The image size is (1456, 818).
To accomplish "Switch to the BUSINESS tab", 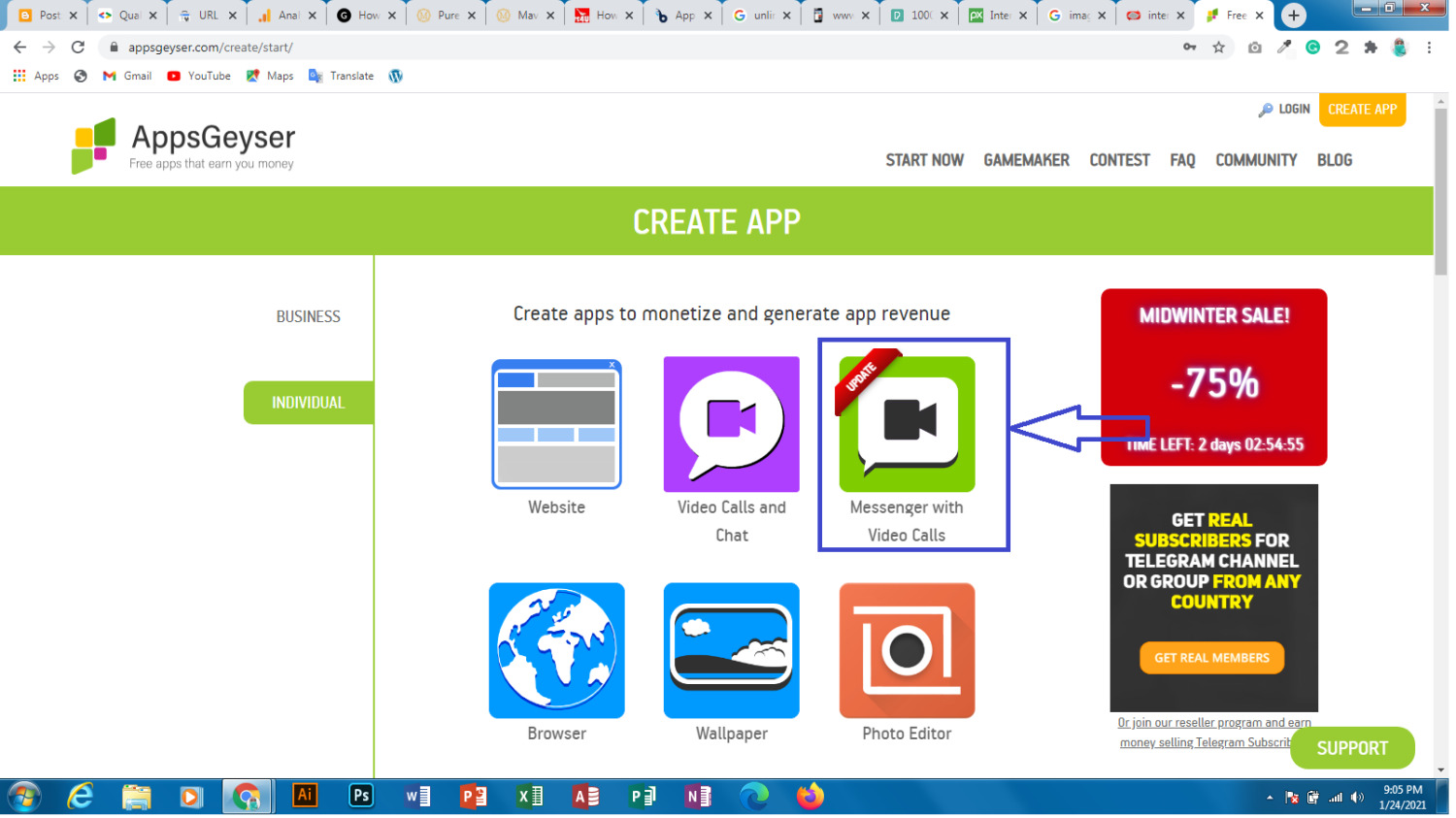I will point(308,316).
